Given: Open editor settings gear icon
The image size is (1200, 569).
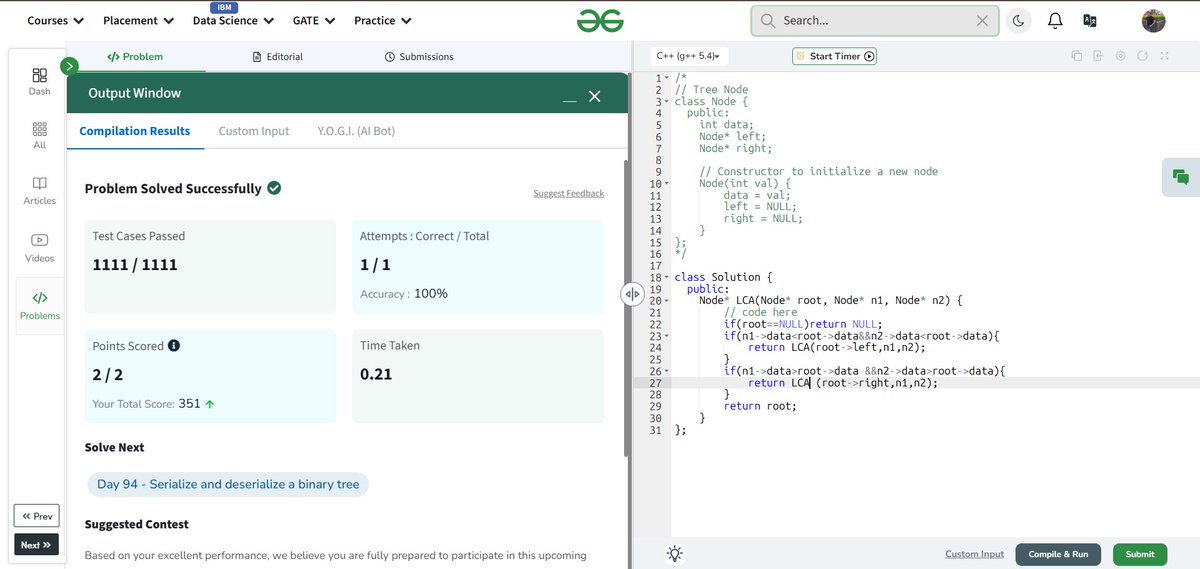Looking at the screenshot, I should tap(1120, 56).
